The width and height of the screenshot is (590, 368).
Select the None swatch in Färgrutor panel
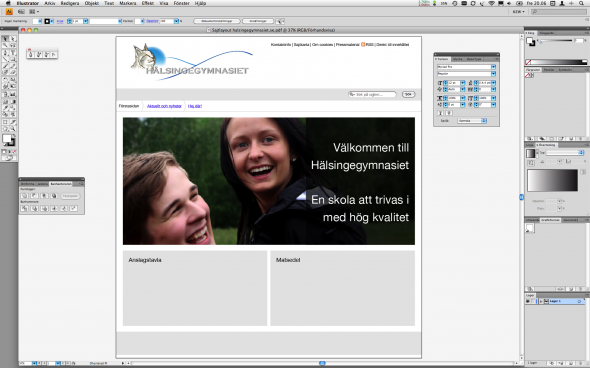tap(529, 75)
